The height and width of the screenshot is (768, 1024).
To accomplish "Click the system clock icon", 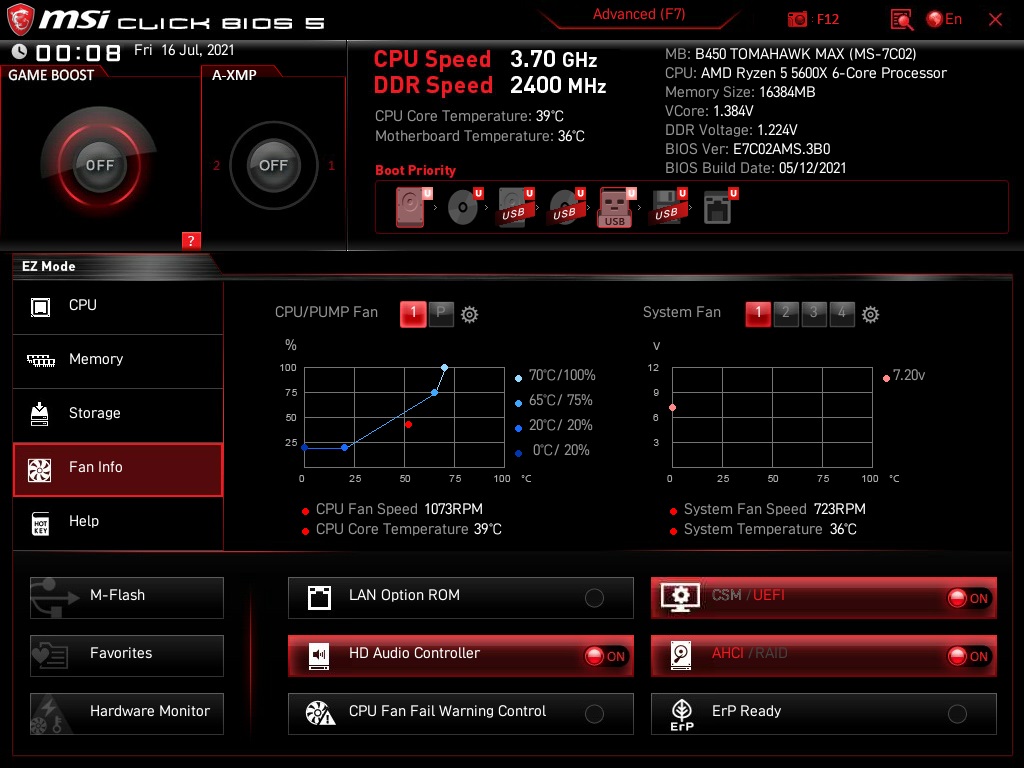I will pyautogui.click(x=20, y=52).
